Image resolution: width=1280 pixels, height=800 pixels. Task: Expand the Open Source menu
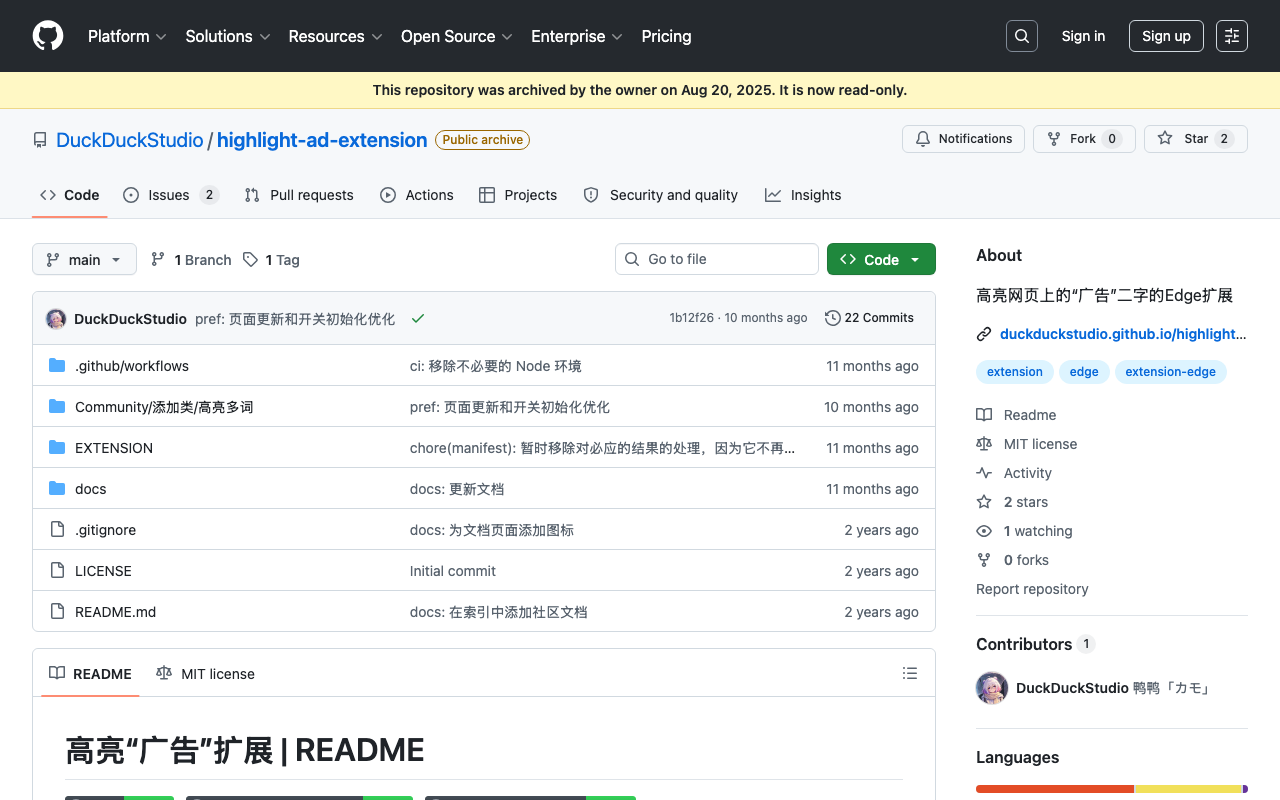456,36
